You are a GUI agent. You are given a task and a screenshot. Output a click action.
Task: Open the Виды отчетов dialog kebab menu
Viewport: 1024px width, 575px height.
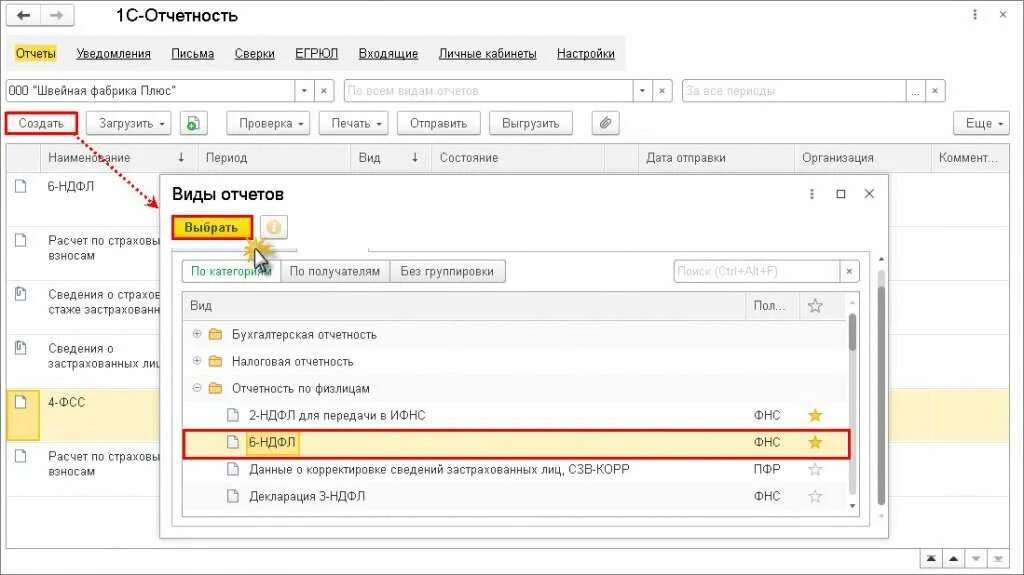pyautogui.click(x=812, y=194)
